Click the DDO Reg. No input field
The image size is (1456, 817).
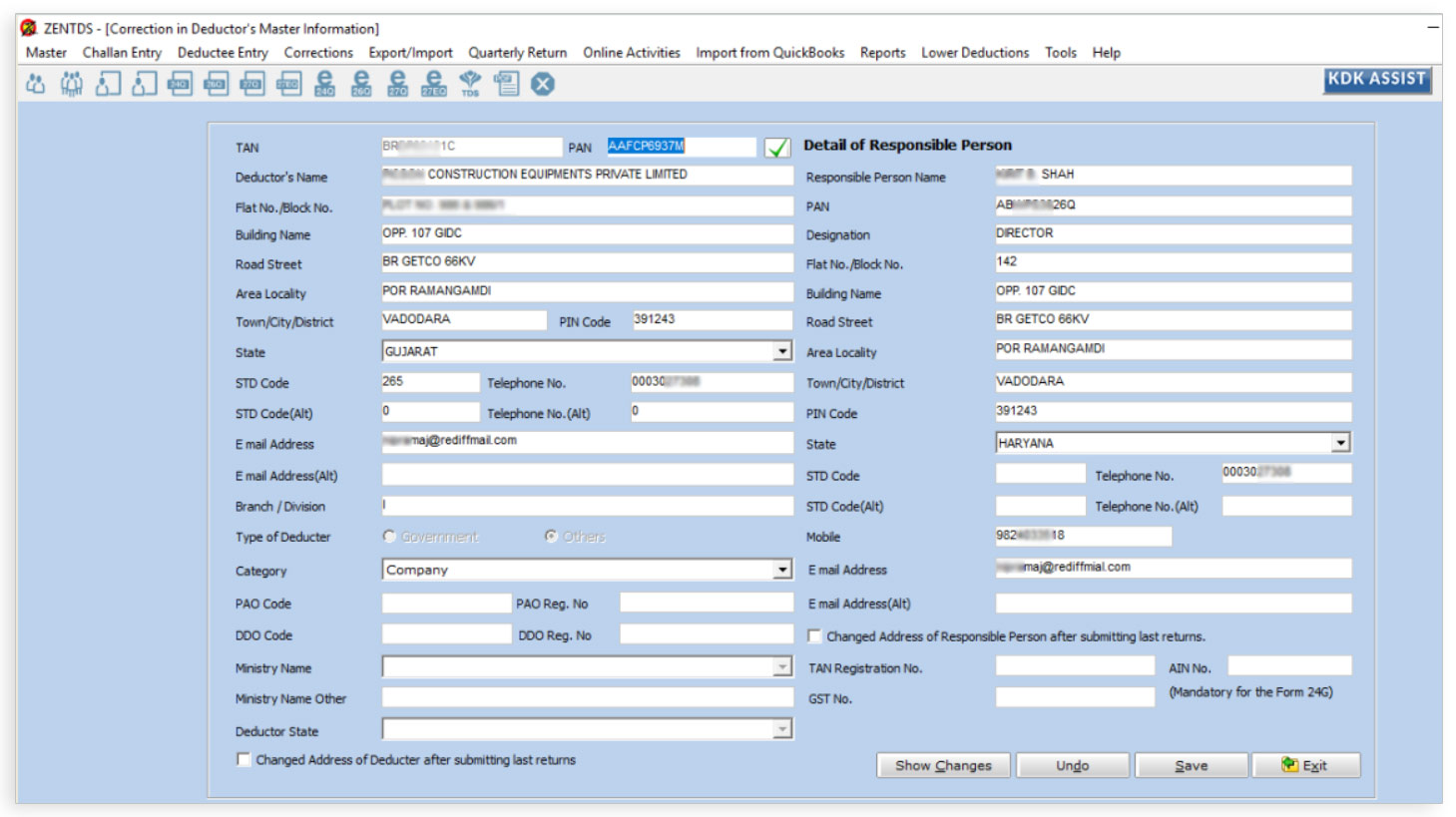(x=706, y=634)
